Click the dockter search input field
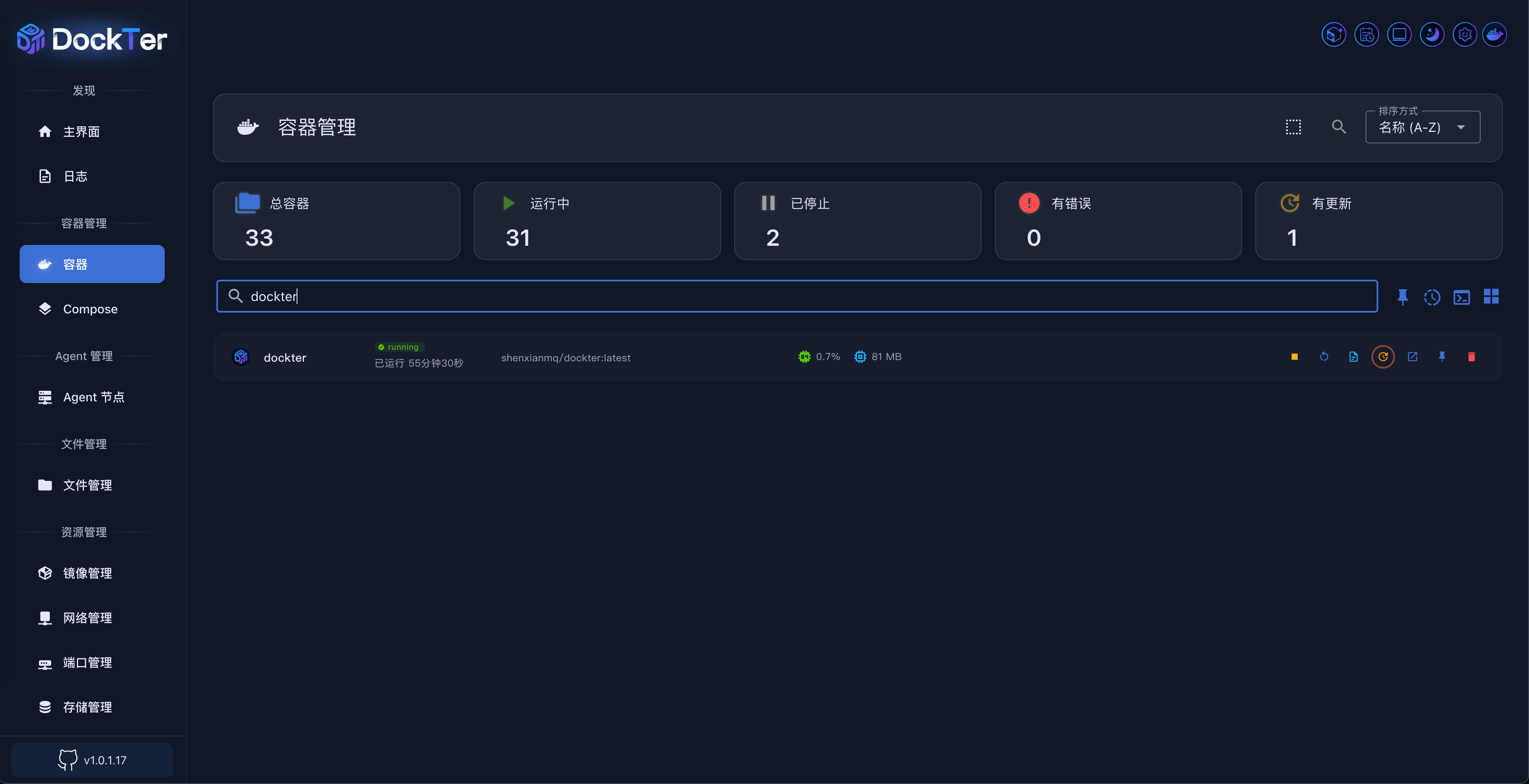Screen dimensions: 1529x784 [796, 296]
